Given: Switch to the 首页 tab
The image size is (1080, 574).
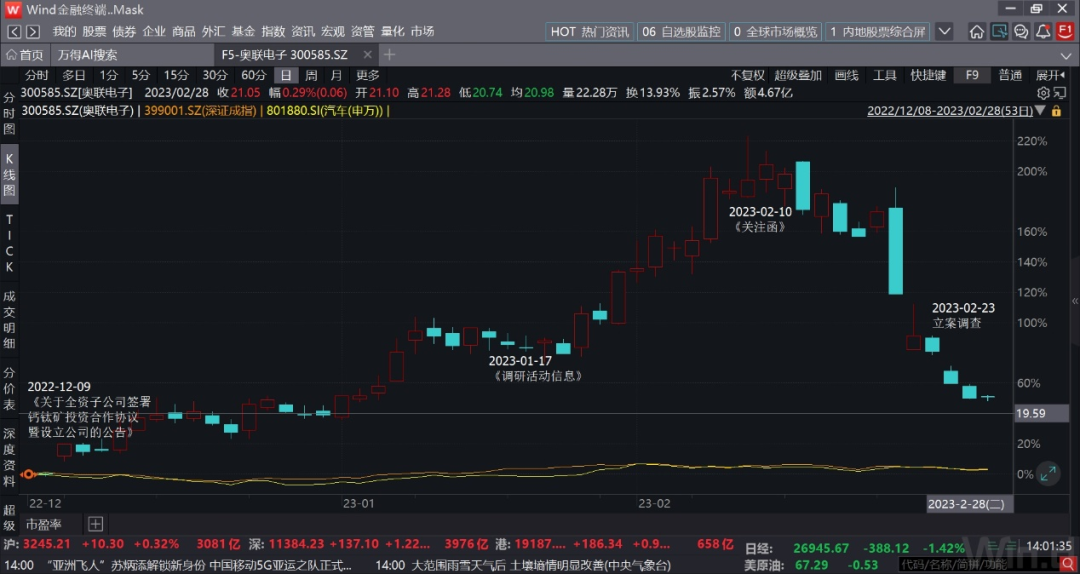Looking at the screenshot, I should (x=25, y=55).
